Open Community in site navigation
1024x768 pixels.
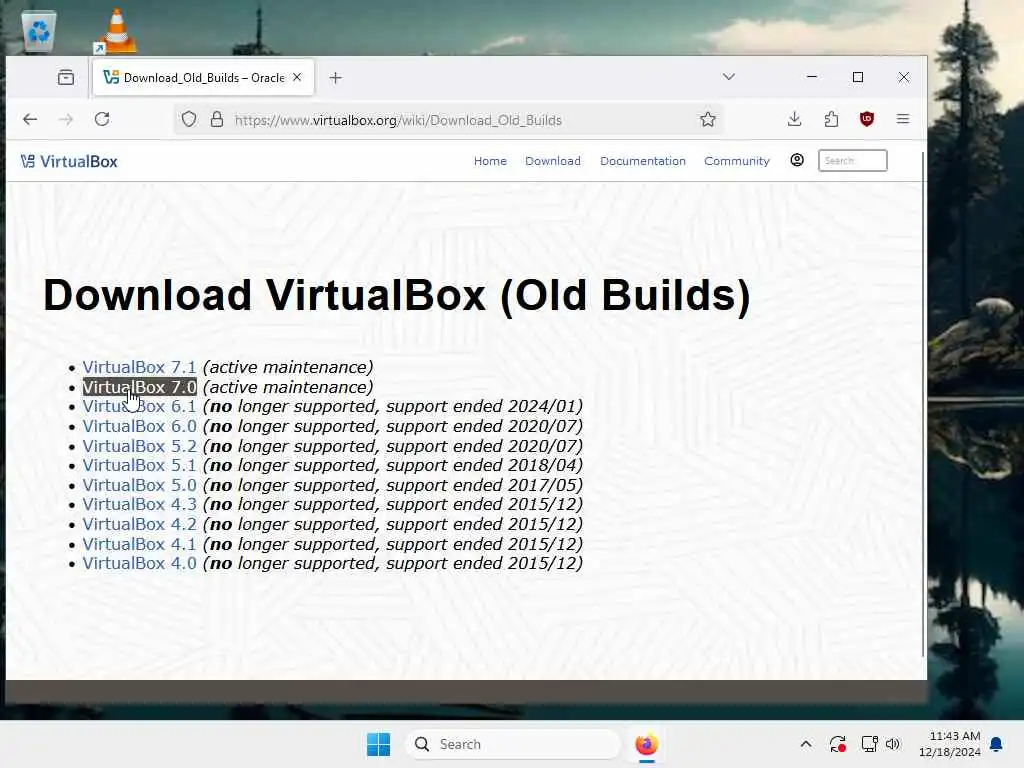coord(737,161)
